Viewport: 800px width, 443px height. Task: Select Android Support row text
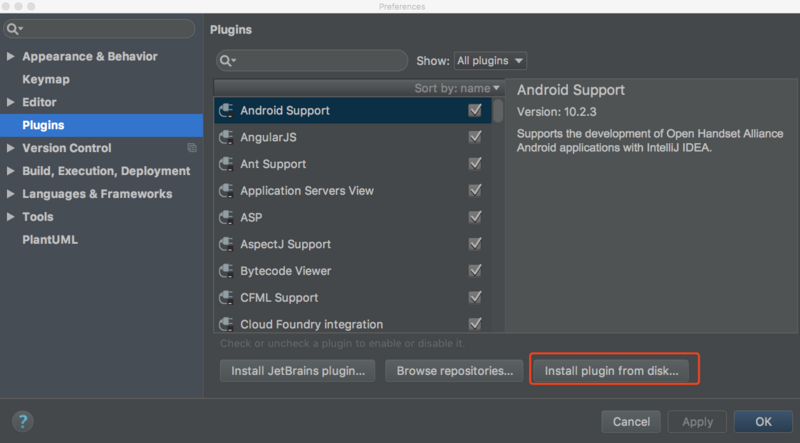click(x=285, y=111)
